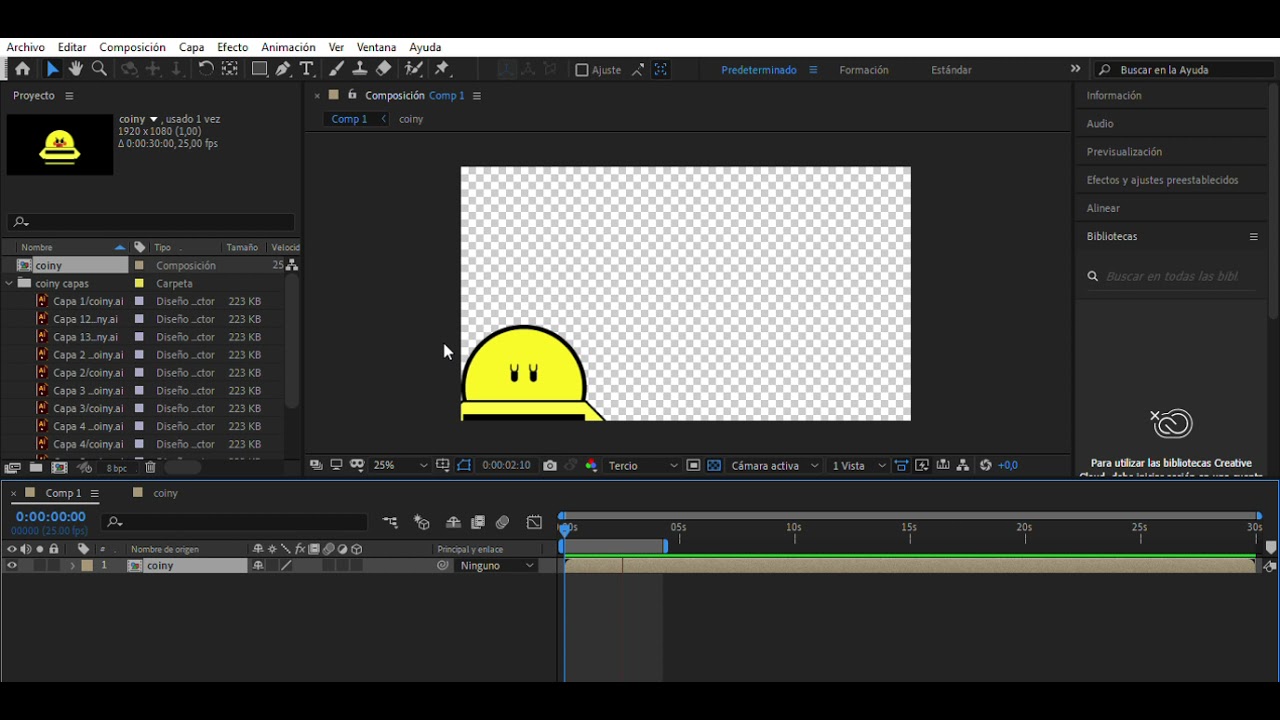Viewport: 1280px width, 720px height.
Task: Click the composition mini-flowchart icon in timeline
Action: tap(390, 522)
